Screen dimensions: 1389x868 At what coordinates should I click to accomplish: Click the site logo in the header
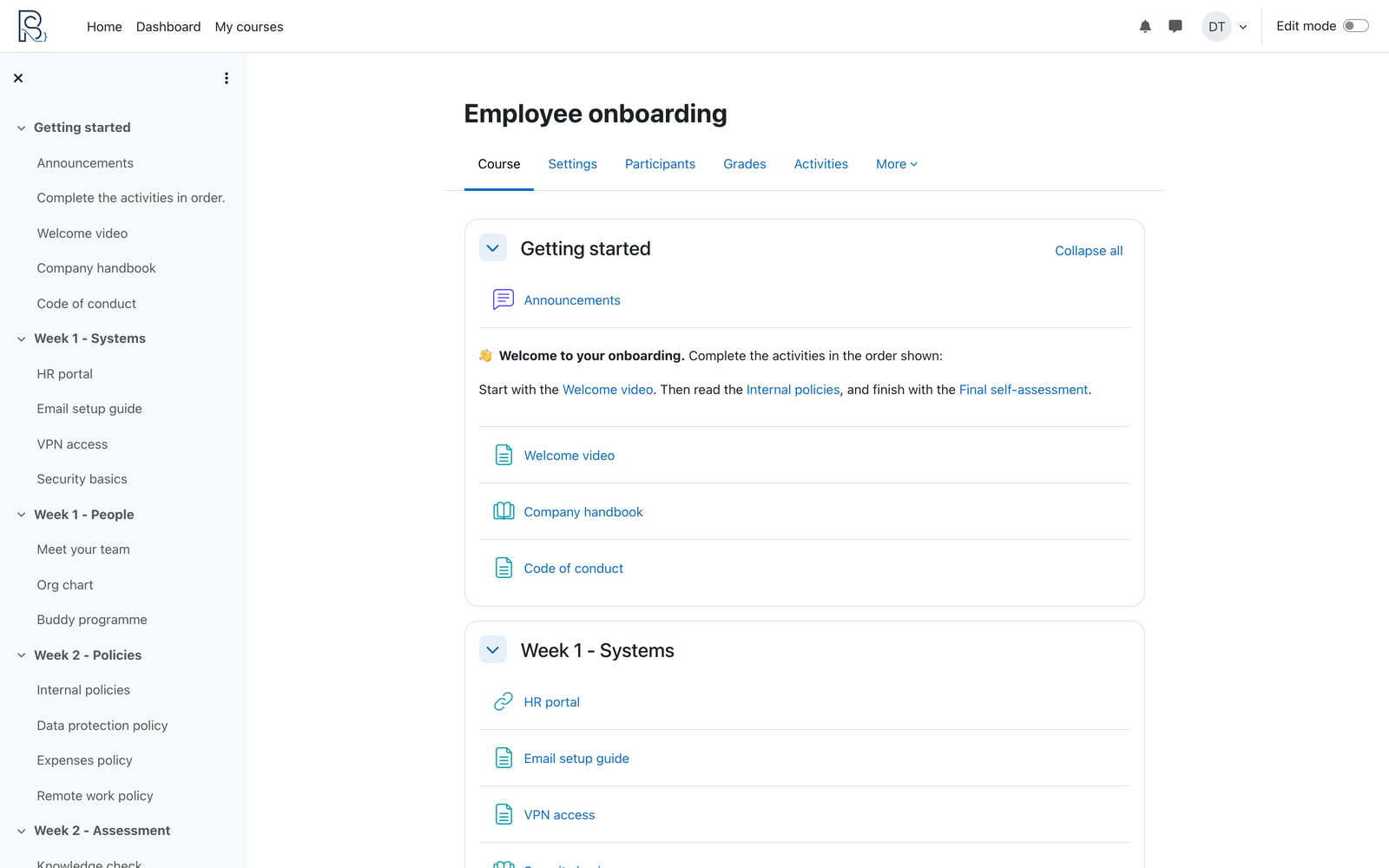[32, 26]
